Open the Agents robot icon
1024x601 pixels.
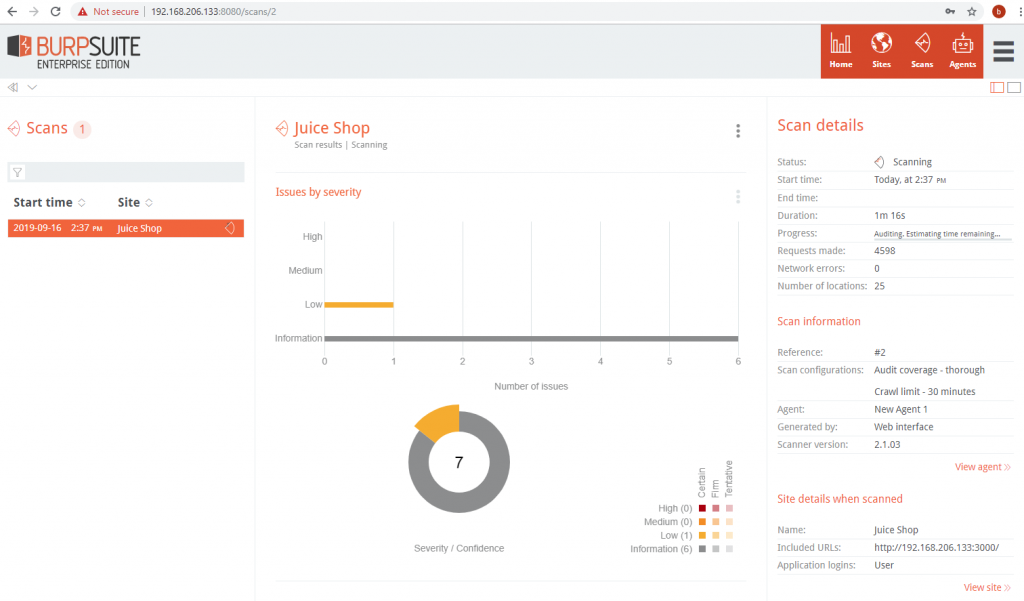click(962, 50)
